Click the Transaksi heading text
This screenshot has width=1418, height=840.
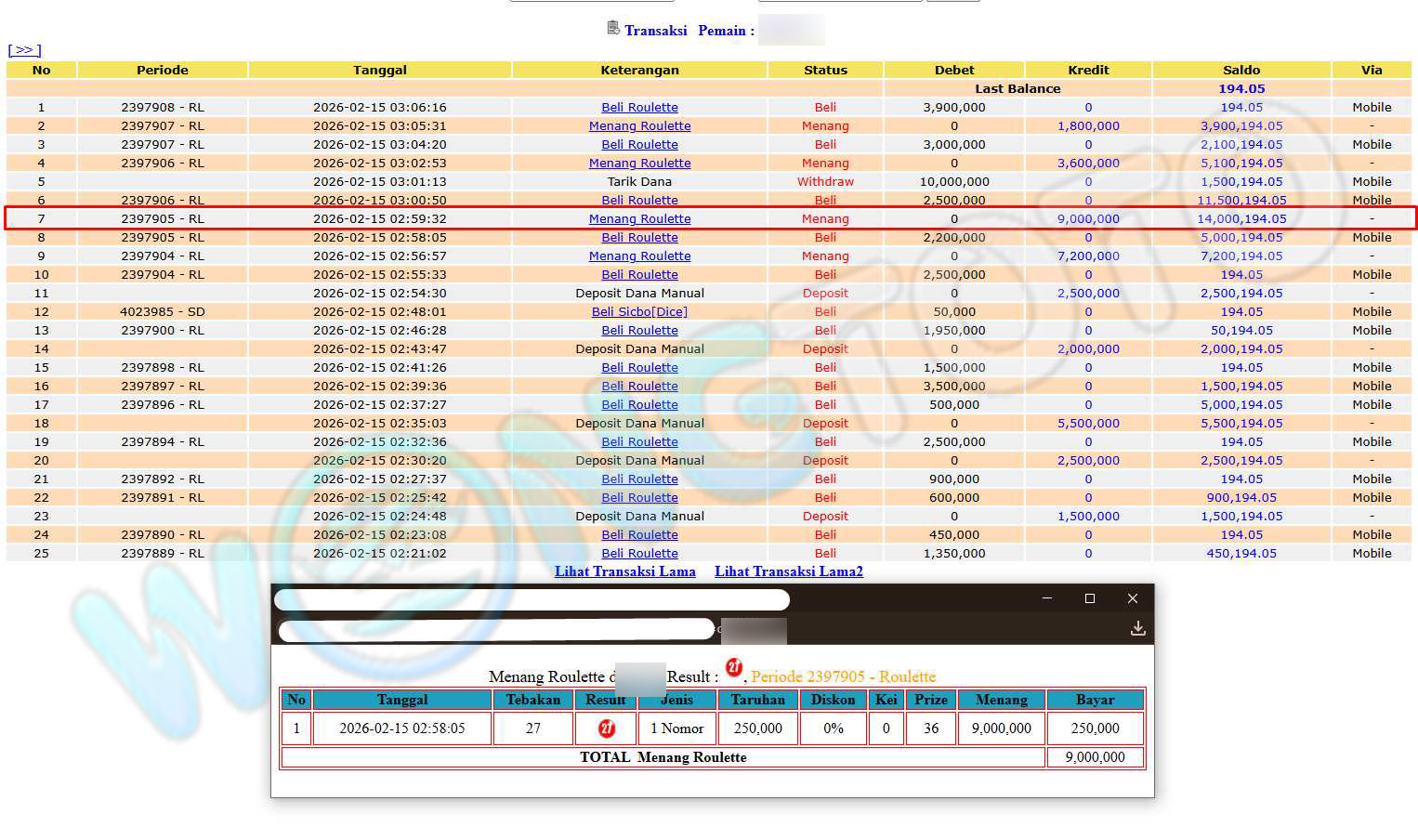[x=655, y=31]
